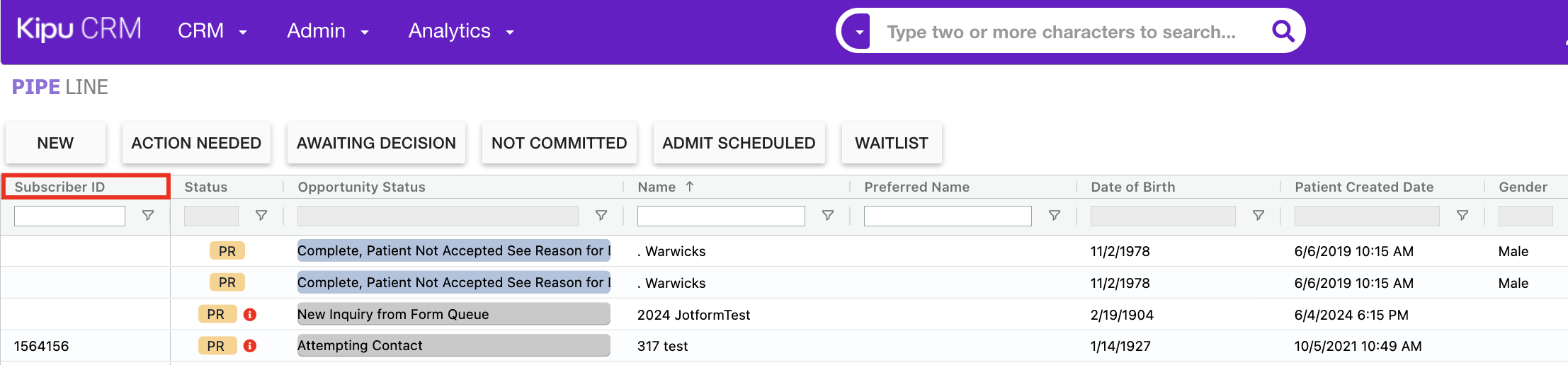Open the Subscriber ID column filter icon
This screenshot has width=1568, height=365.
148,216
